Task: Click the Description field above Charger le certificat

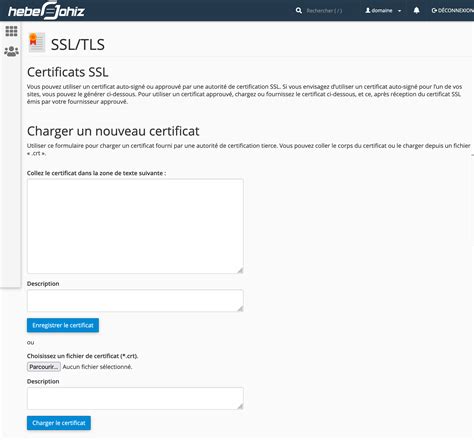Action: coord(135,398)
